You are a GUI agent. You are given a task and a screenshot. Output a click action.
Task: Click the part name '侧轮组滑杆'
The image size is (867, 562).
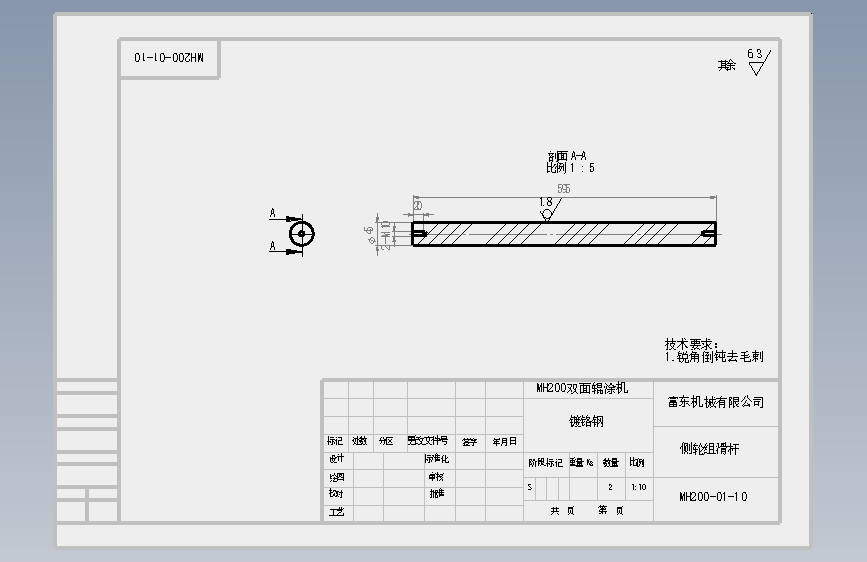point(709,449)
